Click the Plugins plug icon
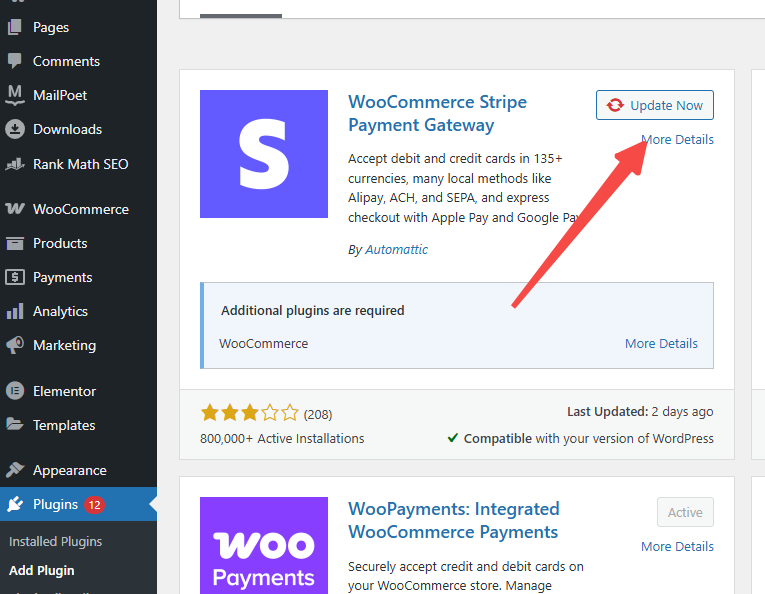765x594 pixels. 15,504
